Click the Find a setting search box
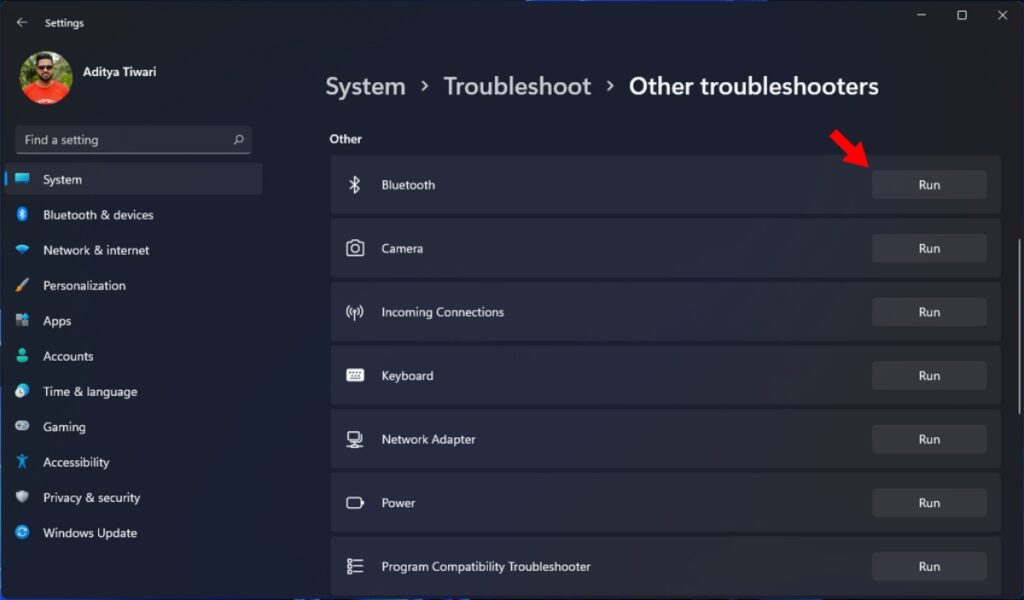The image size is (1024, 600). tap(133, 139)
